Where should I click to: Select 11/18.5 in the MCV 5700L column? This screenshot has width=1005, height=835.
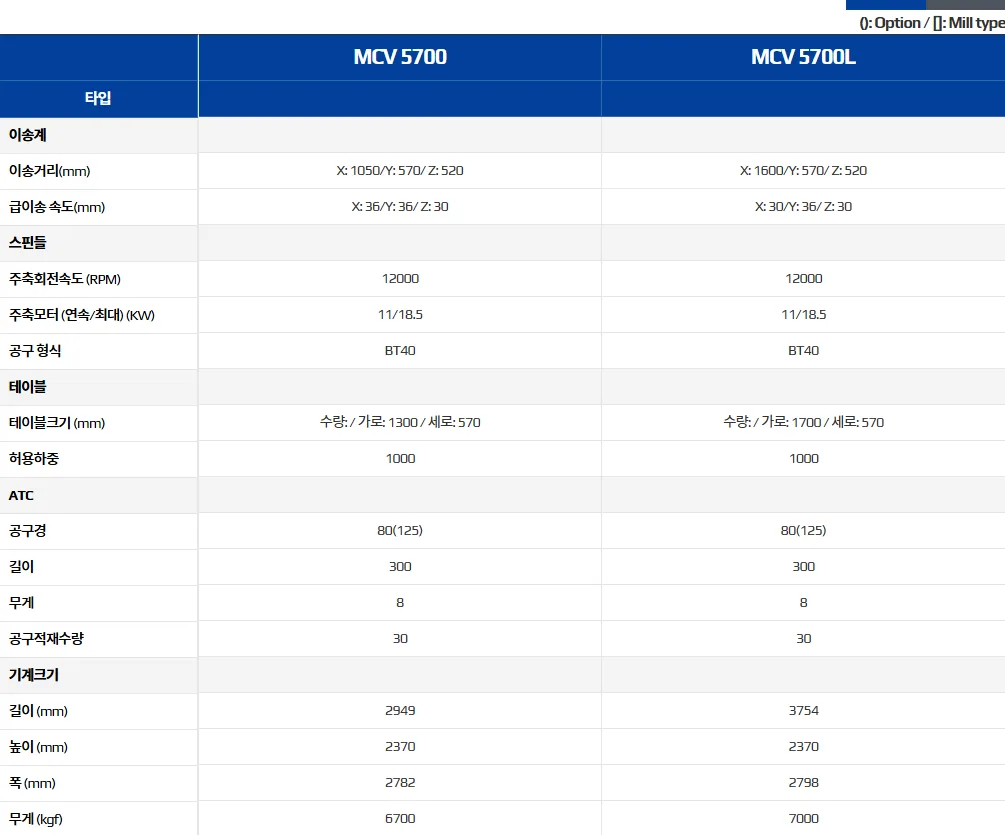(x=803, y=315)
